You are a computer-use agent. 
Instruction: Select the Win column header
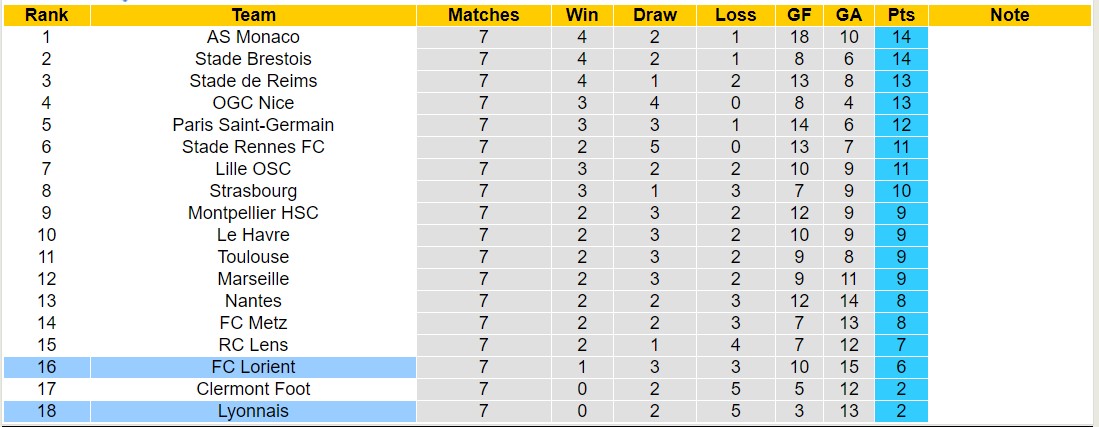pyautogui.click(x=582, y=15)
